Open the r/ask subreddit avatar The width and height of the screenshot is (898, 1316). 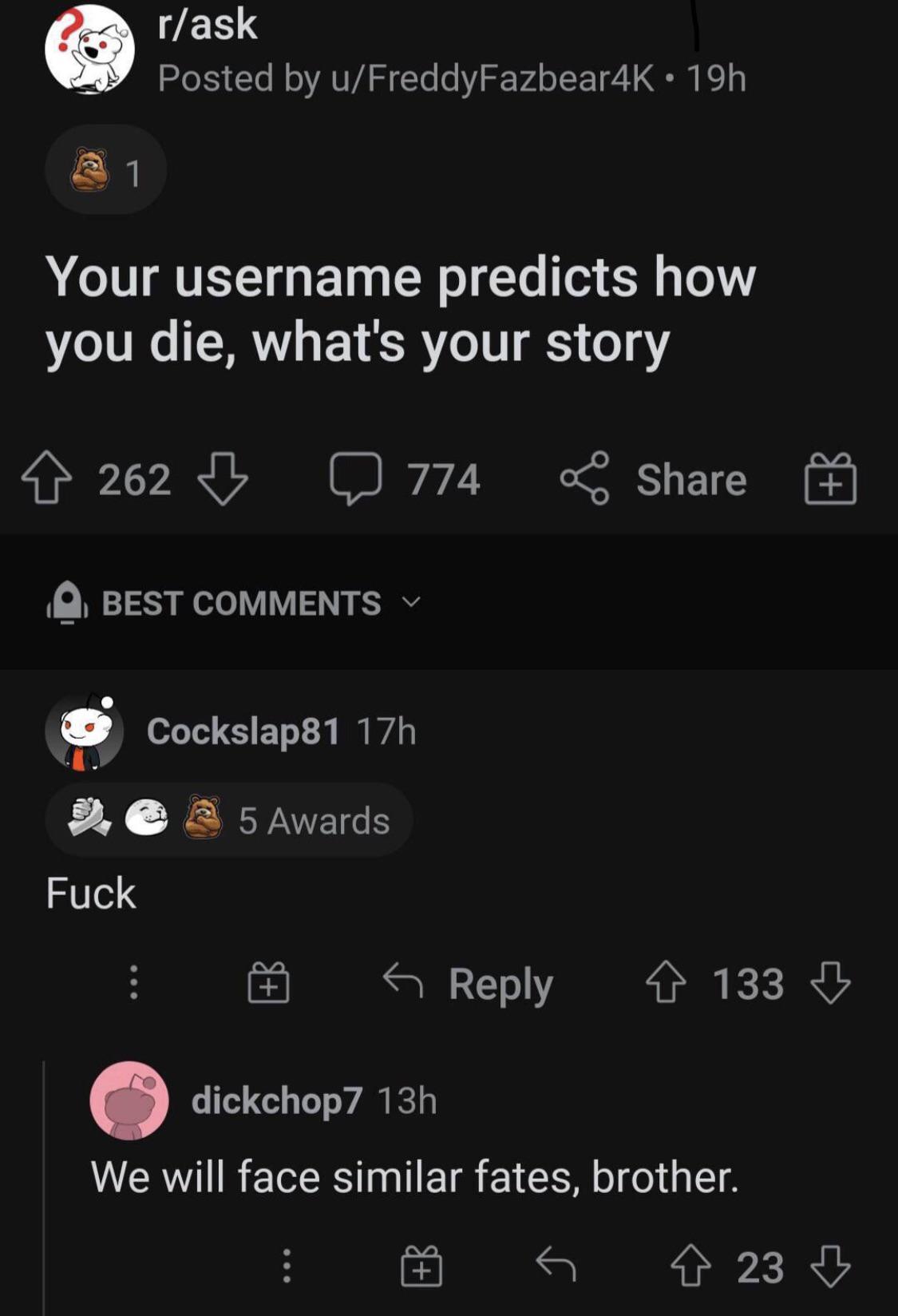click(x=89, y=50)
